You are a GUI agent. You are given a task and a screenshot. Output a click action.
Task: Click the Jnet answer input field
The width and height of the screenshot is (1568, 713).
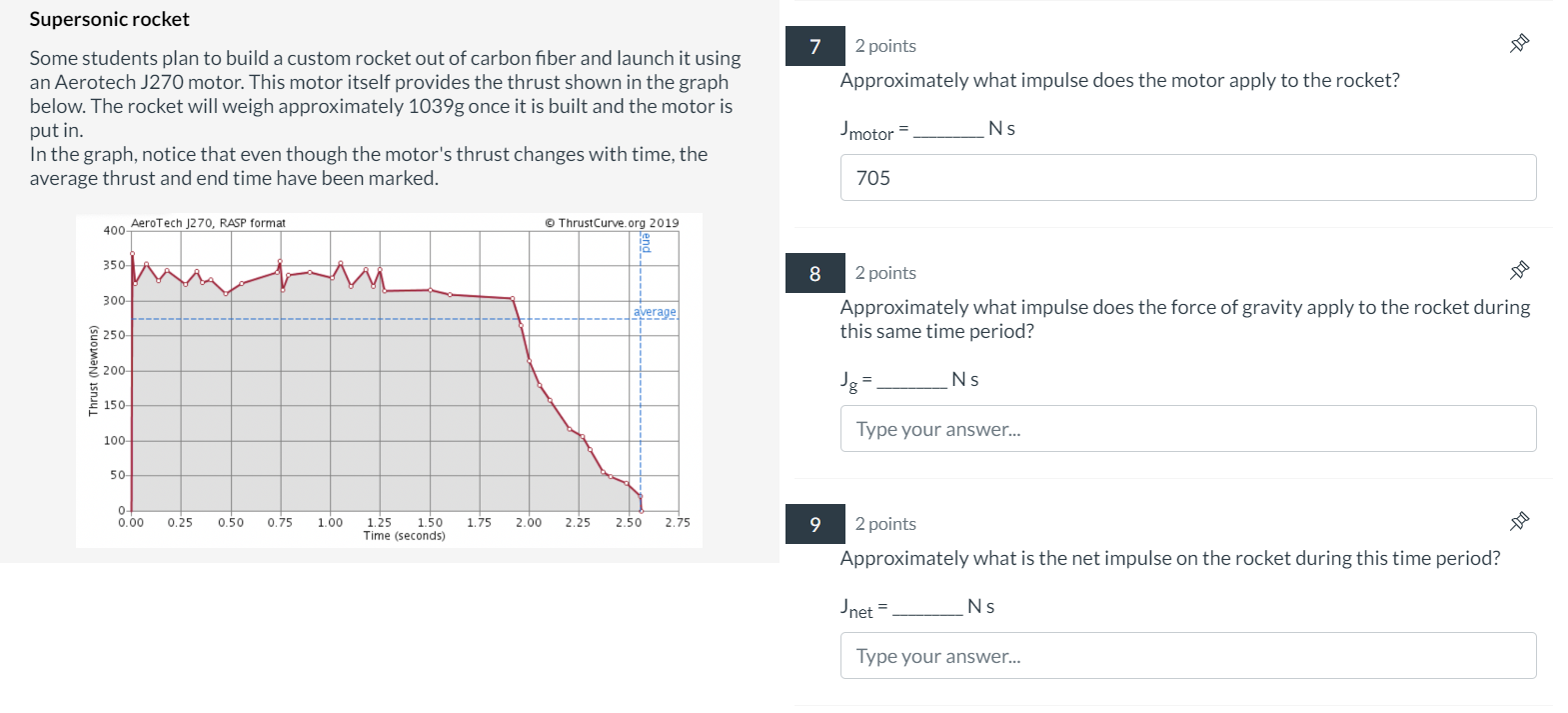(x=1187, y=655)
